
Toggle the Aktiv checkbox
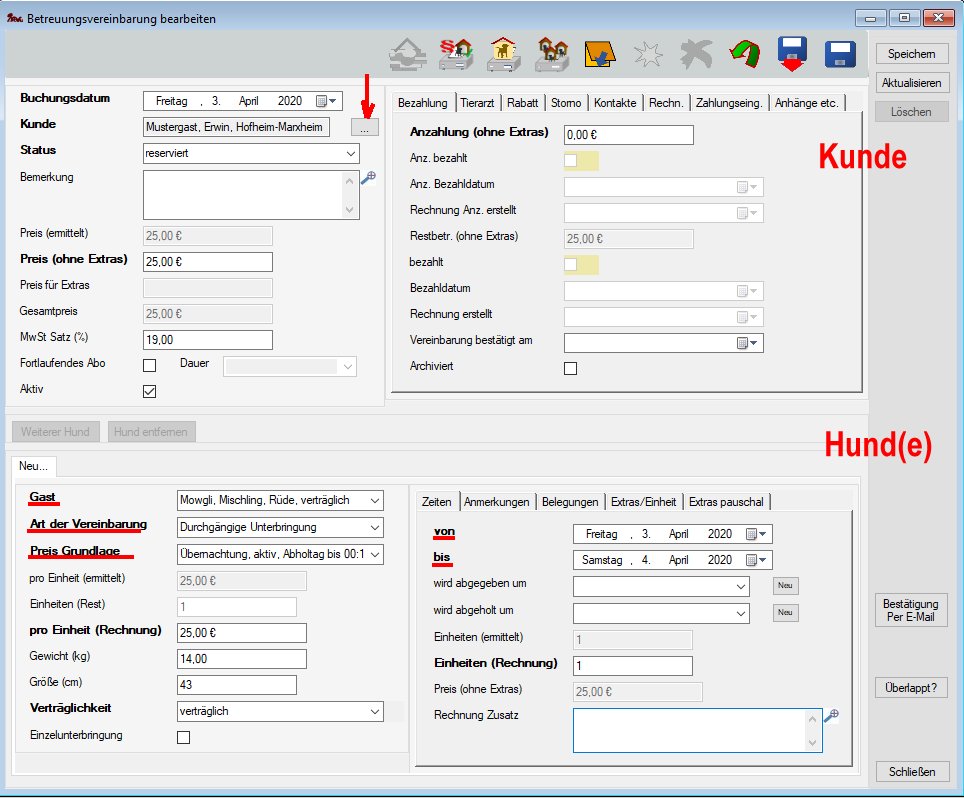point(150,391)
